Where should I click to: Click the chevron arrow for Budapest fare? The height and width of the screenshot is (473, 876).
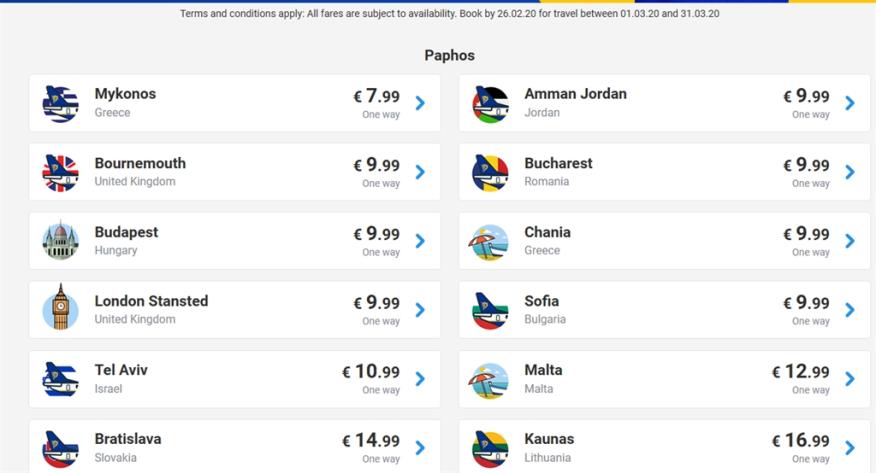point(420,241)
